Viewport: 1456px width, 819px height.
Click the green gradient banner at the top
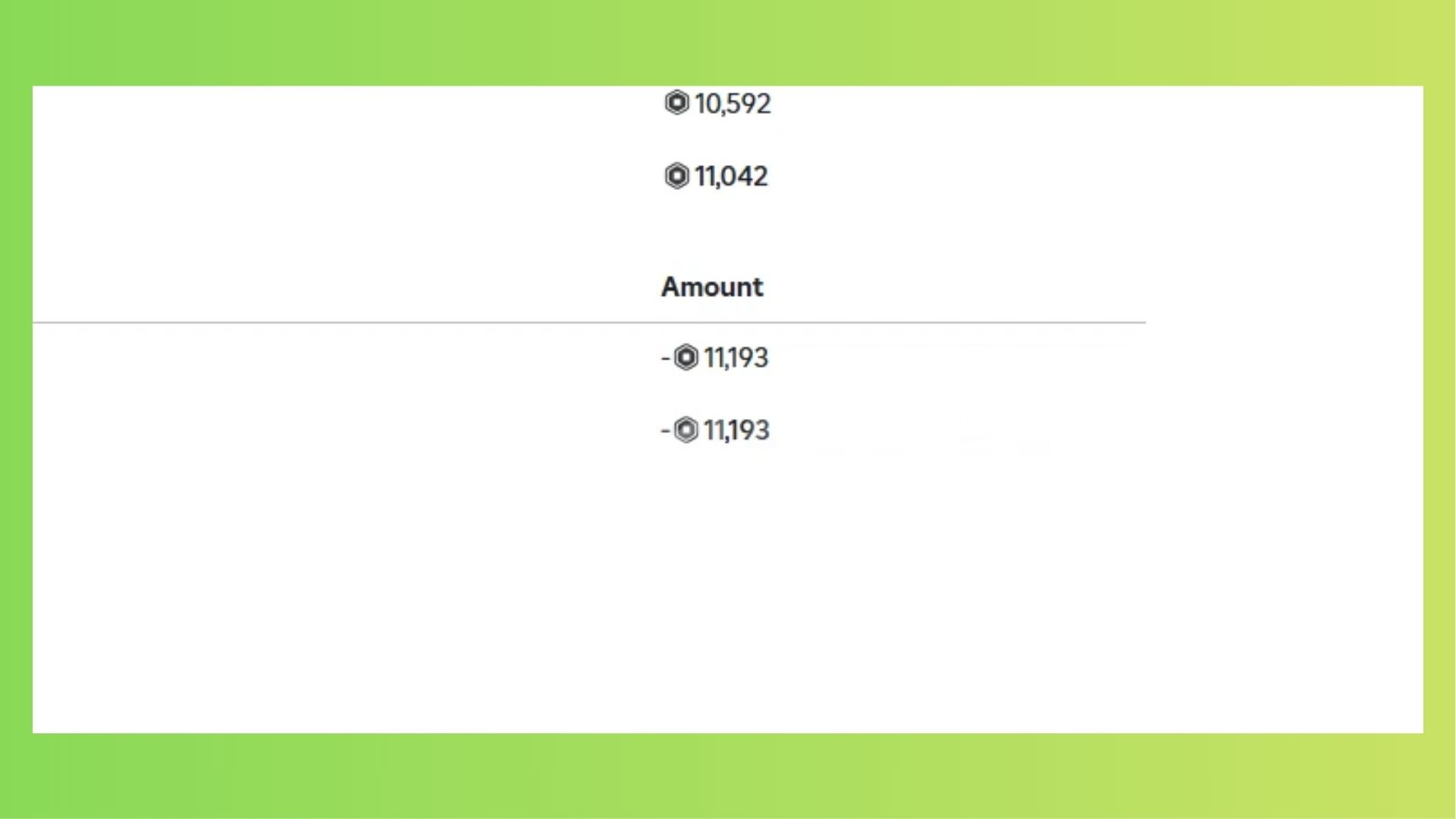[728, 42]
